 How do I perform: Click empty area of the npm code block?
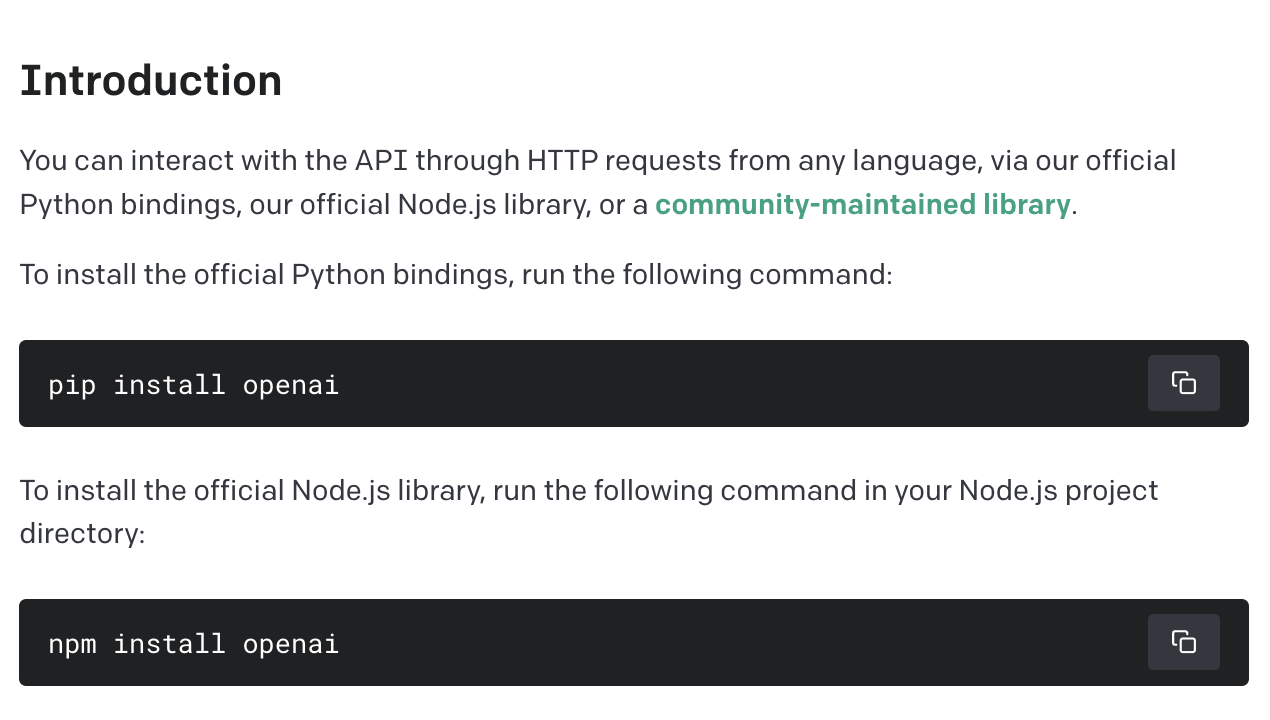[740, 643]
